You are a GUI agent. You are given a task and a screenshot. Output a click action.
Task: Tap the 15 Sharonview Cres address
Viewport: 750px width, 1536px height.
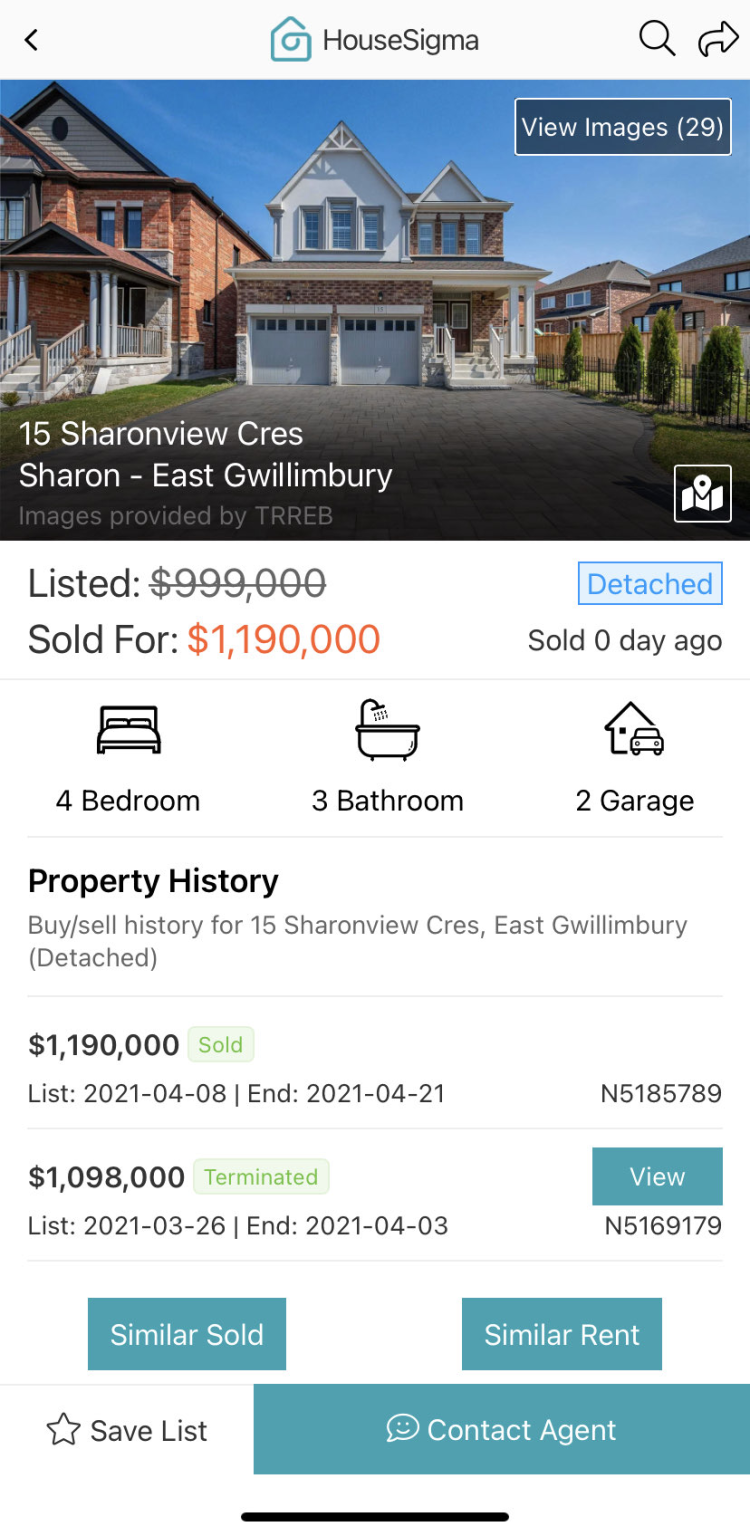pos(161,434)
